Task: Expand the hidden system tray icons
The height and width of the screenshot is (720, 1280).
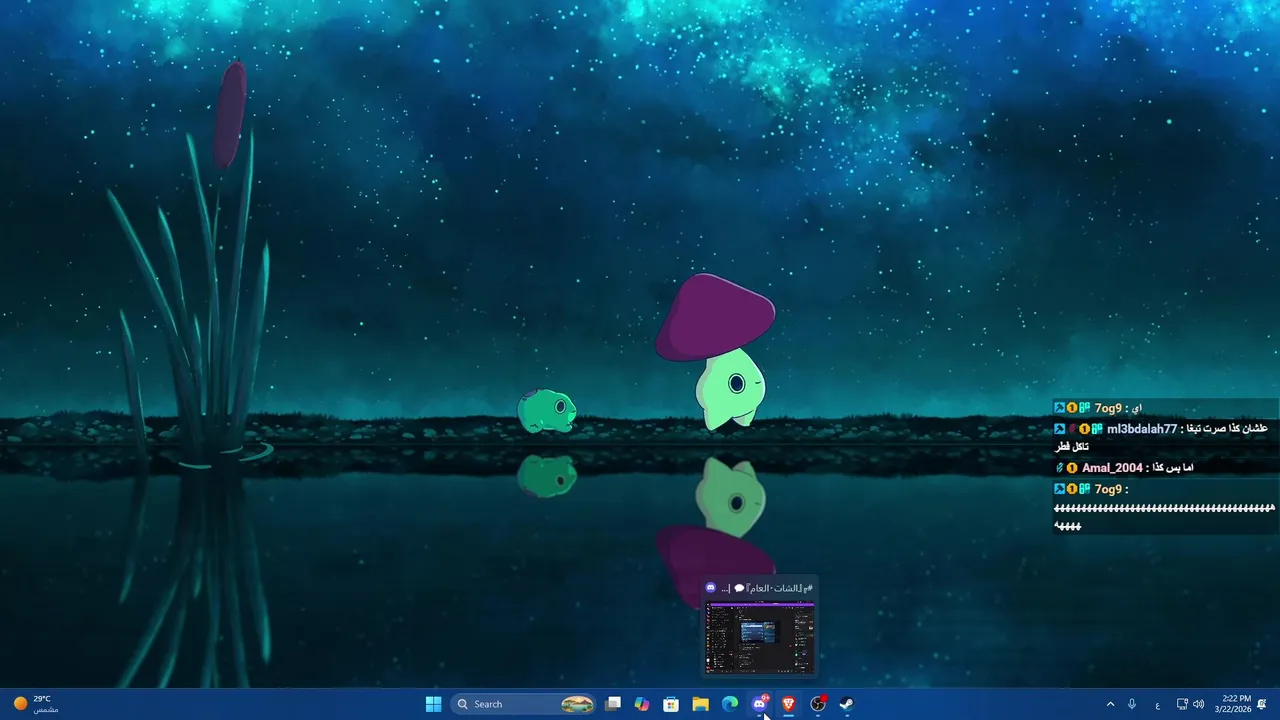Action: click(x=1110, y=704)
